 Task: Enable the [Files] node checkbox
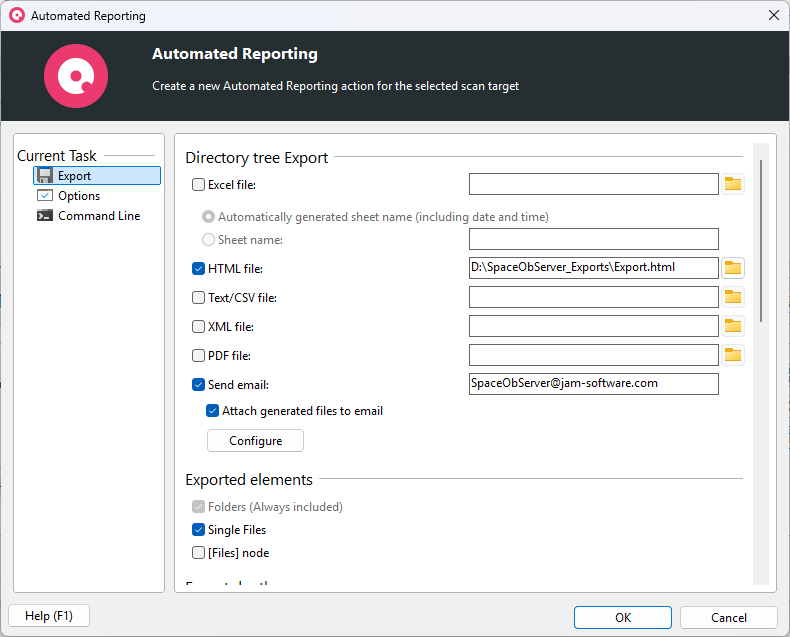pos(198,553)
